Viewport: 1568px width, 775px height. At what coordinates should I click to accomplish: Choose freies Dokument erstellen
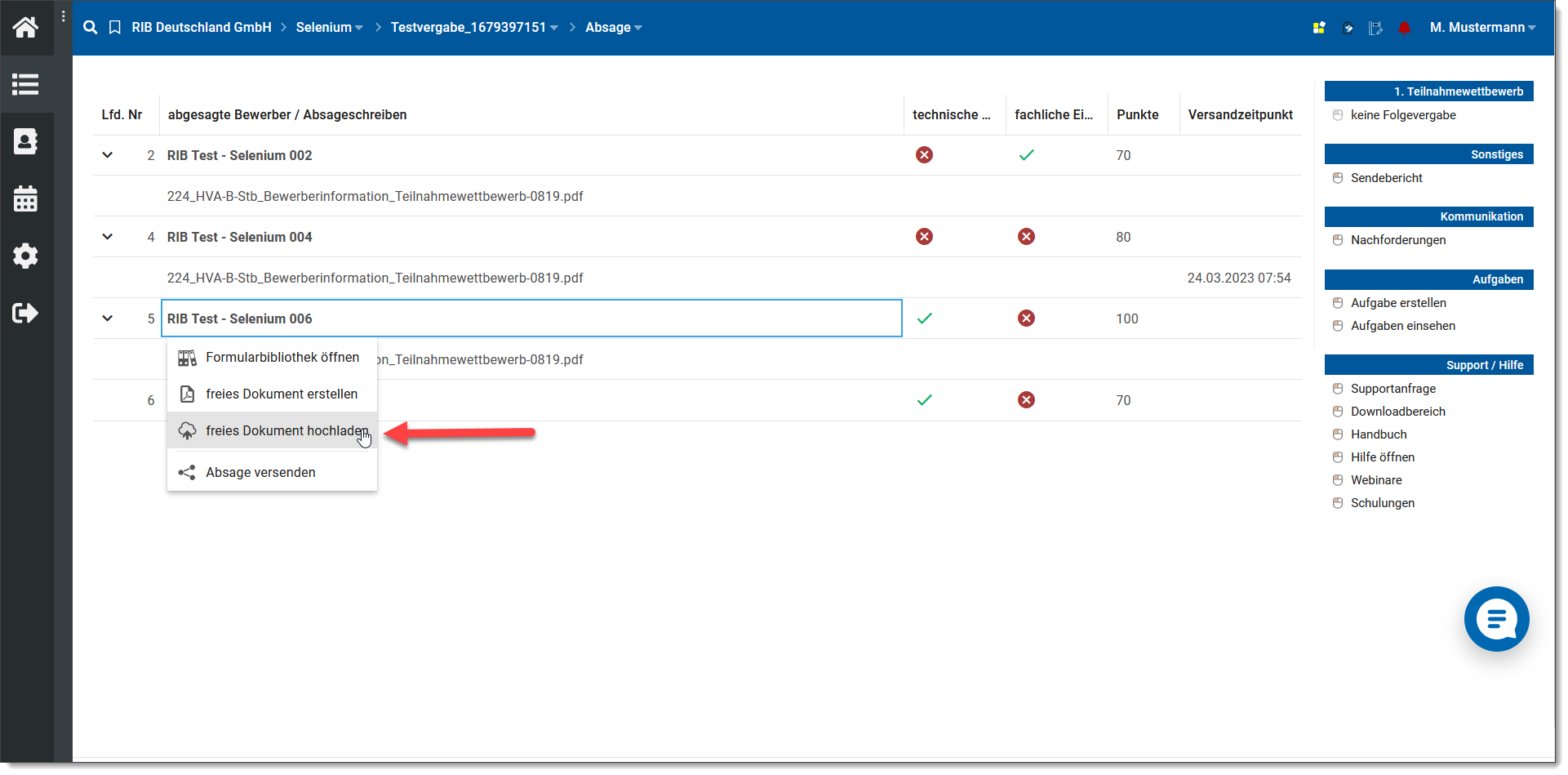(272, 394)
